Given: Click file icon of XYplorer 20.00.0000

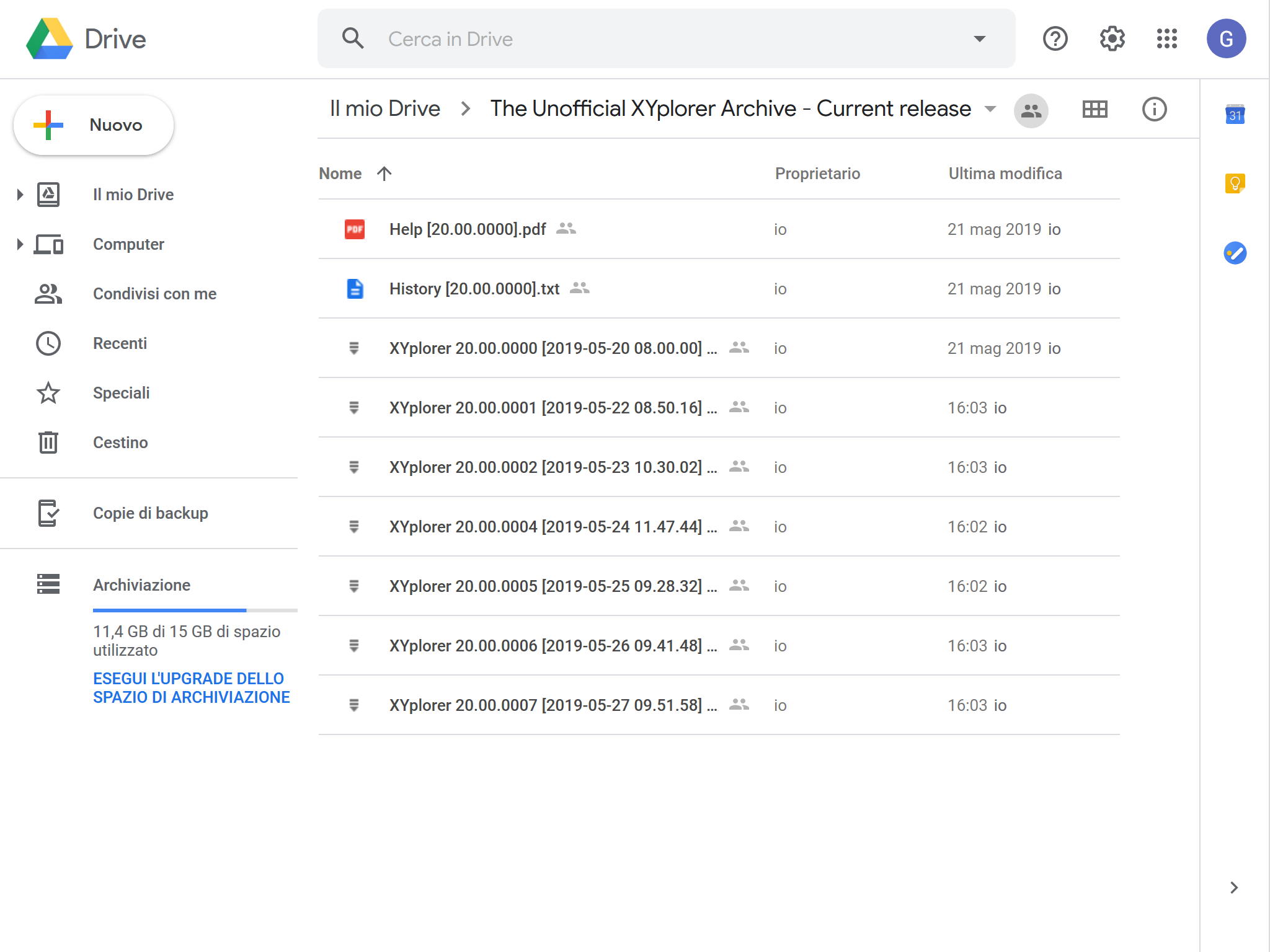Looking at the screenshot, I should 354,348.
